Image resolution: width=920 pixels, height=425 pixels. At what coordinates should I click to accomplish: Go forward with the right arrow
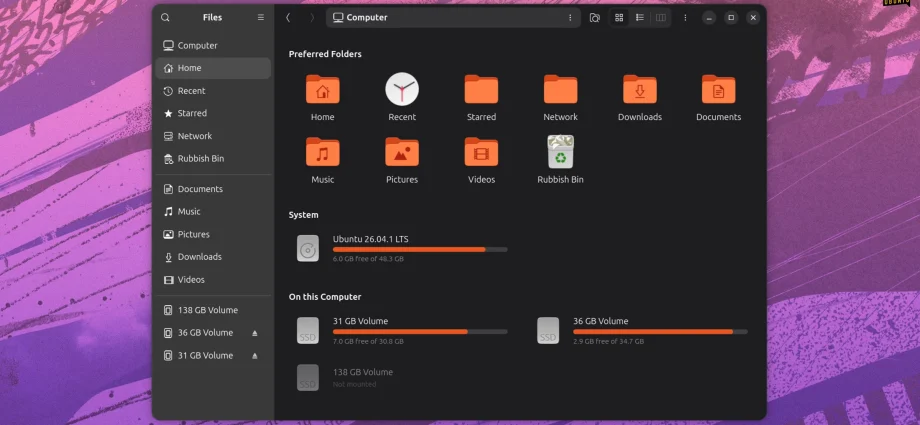[x=312, y=18]
